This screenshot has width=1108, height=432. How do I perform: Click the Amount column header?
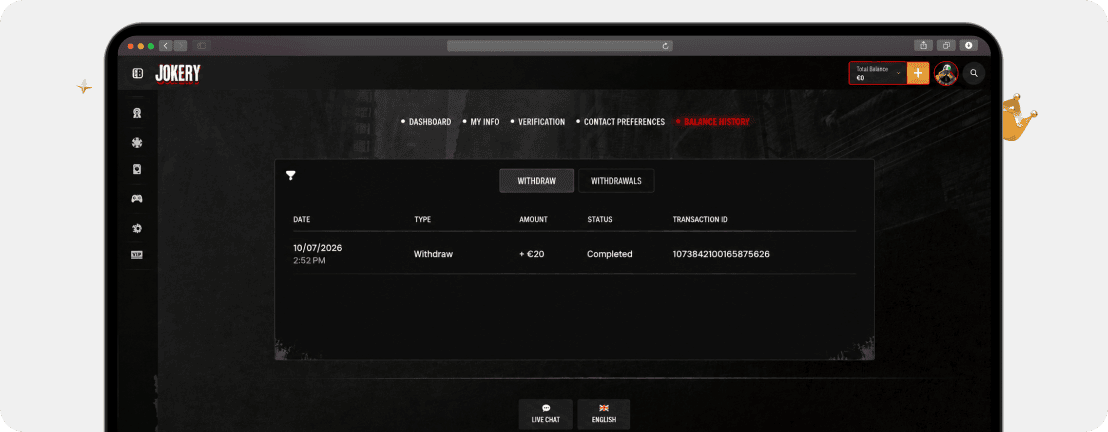pos(534,220)
